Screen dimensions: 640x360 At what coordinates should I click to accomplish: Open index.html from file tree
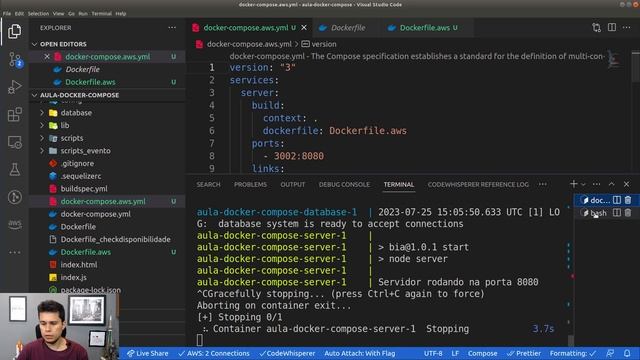point(79,264)
